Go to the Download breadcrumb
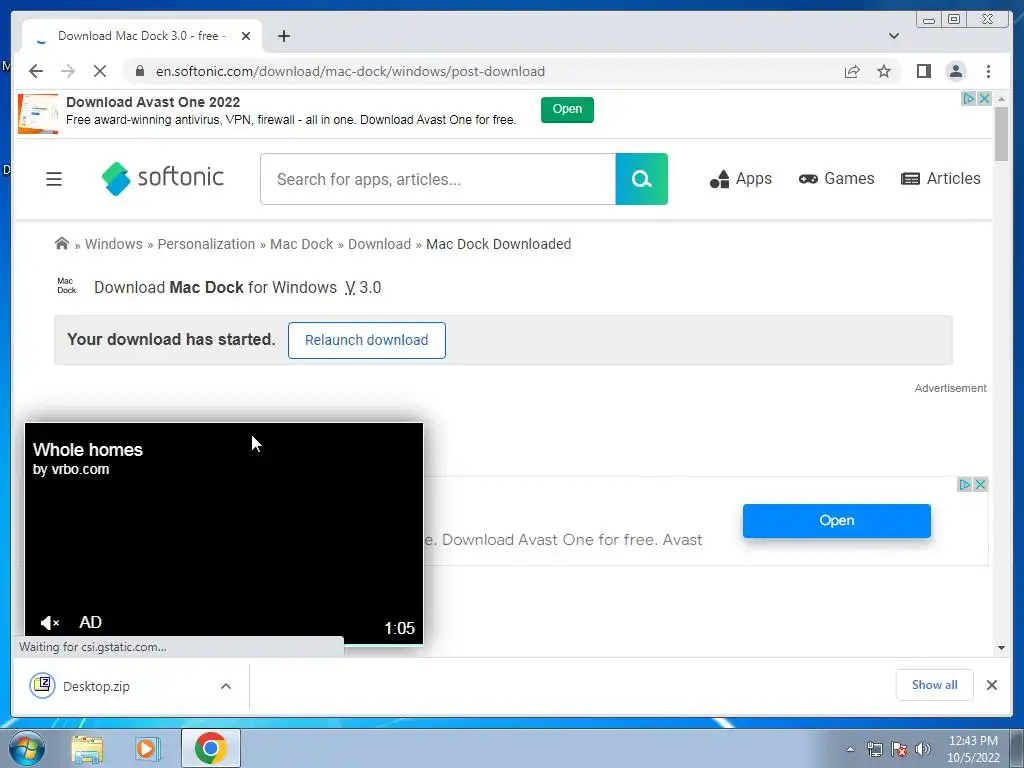 379,244
